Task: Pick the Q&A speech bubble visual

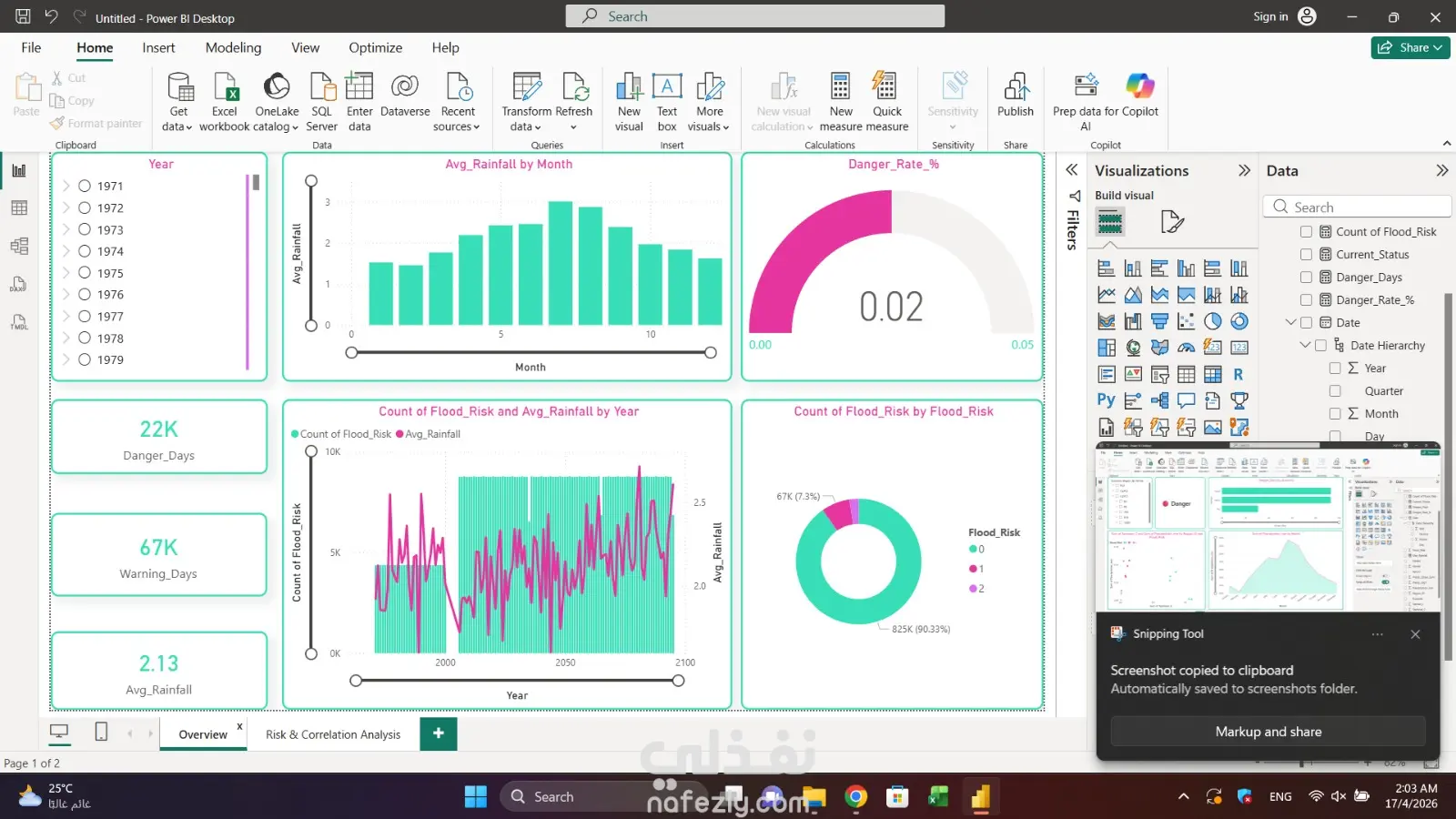Action: tap(1186, 400)
